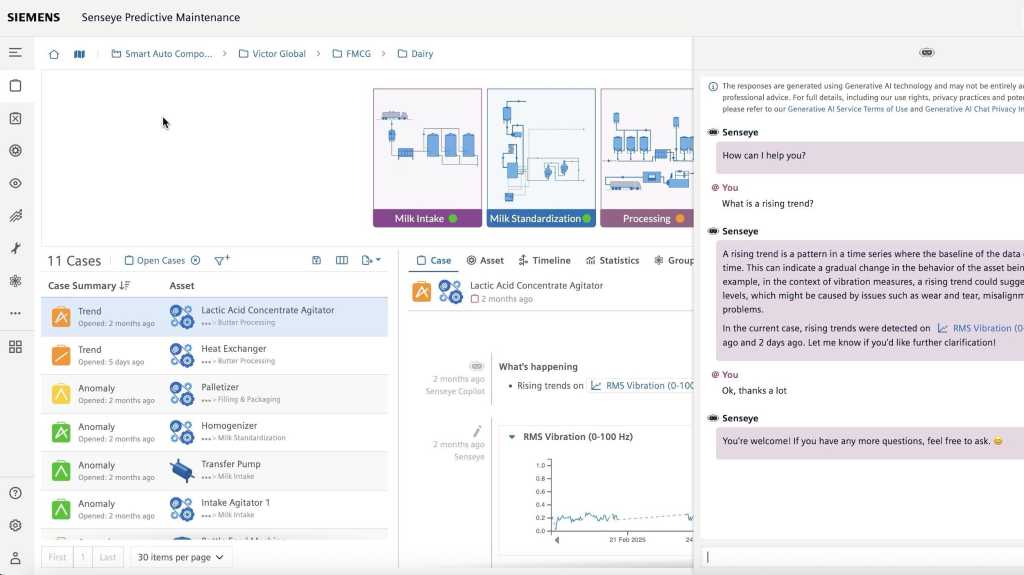Open the help question mark icon
The width and height of the screenshot is (1024, 575).
click(x=15, y=493)
